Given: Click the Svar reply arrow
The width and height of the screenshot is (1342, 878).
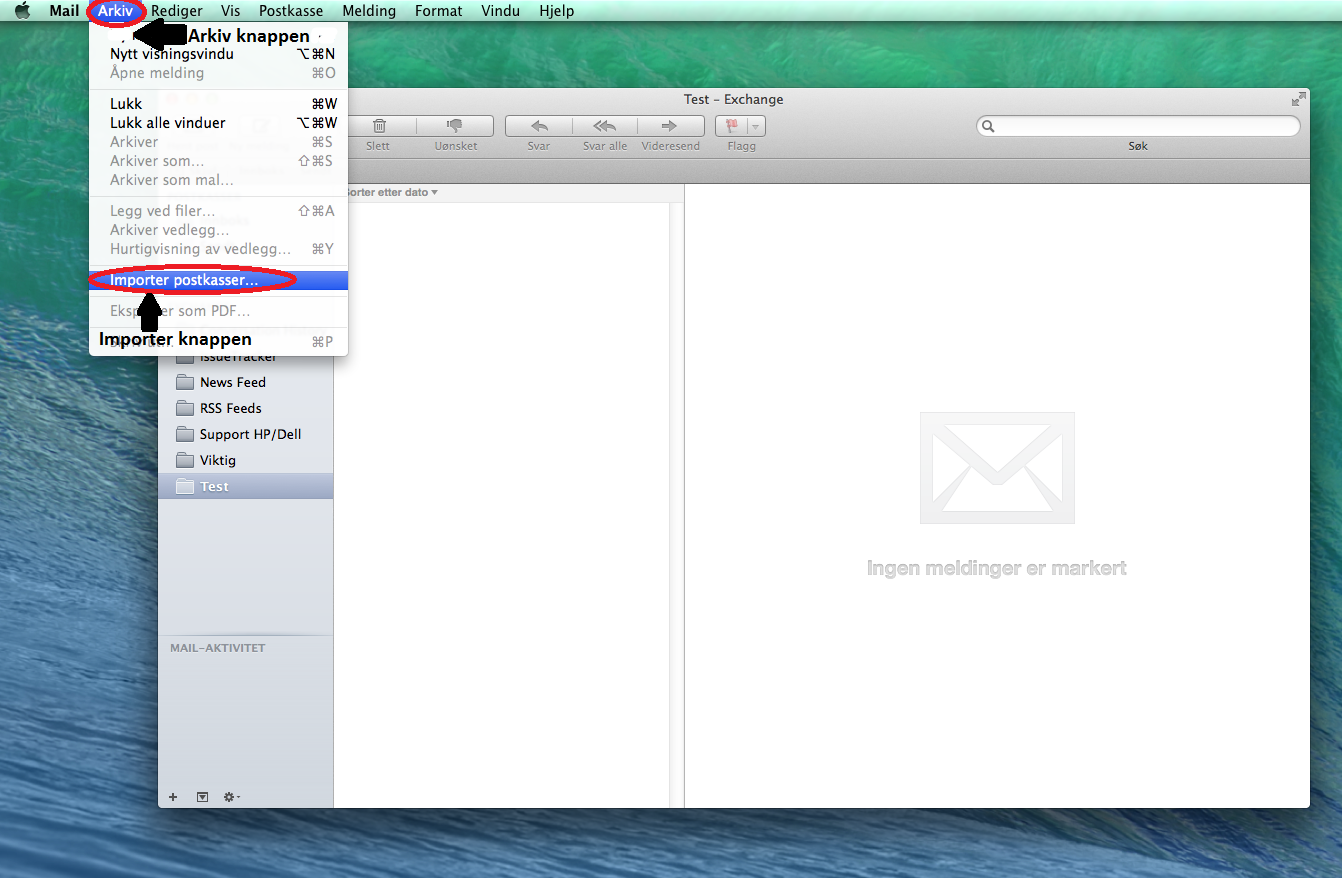Looking at the screenshot, I should pos(539,126).
